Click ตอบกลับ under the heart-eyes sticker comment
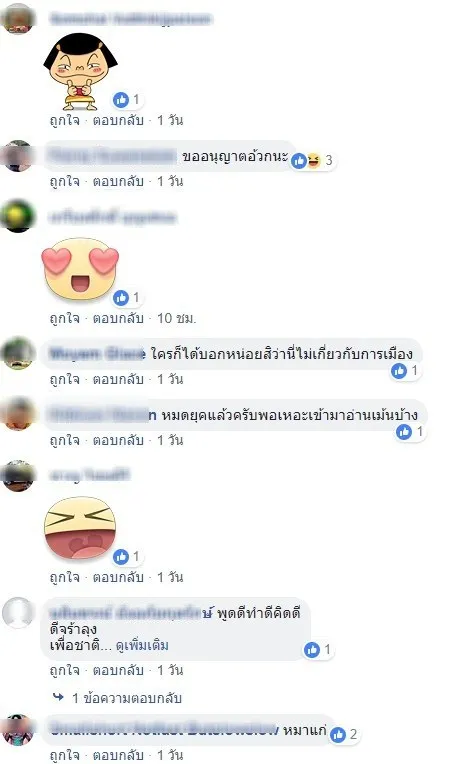This screenshot has width=459, height=764. coord(118,318)
